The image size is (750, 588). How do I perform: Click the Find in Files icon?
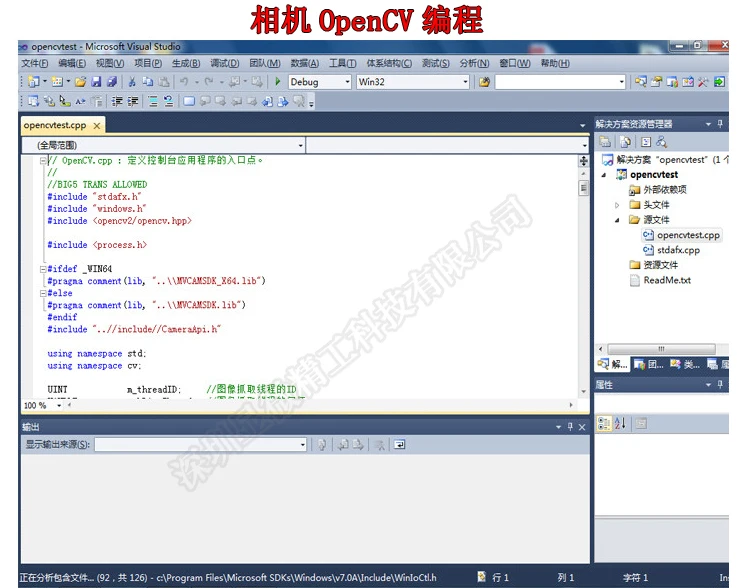pos(485,82)
